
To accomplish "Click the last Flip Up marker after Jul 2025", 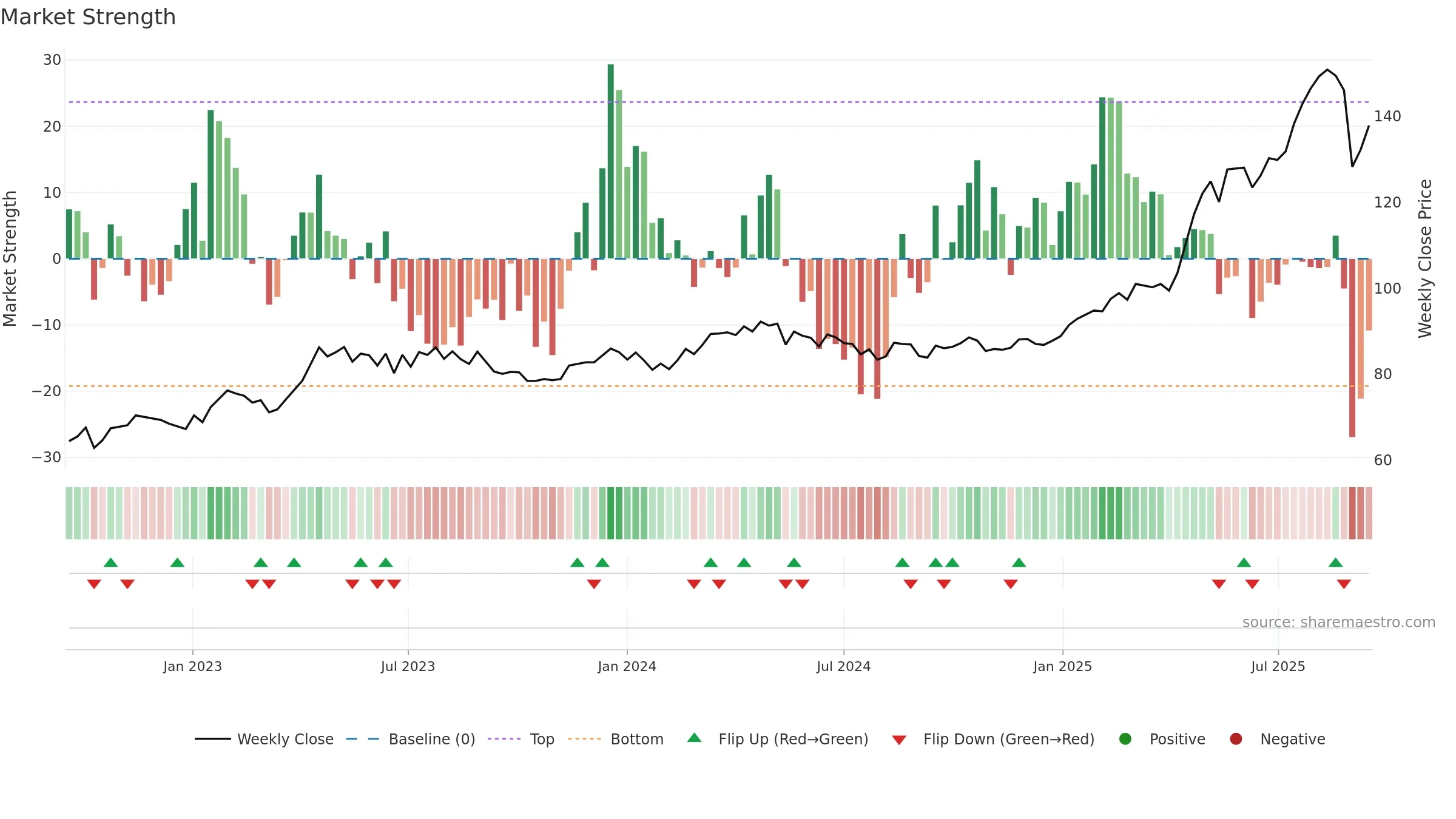I will (1335, 562).
